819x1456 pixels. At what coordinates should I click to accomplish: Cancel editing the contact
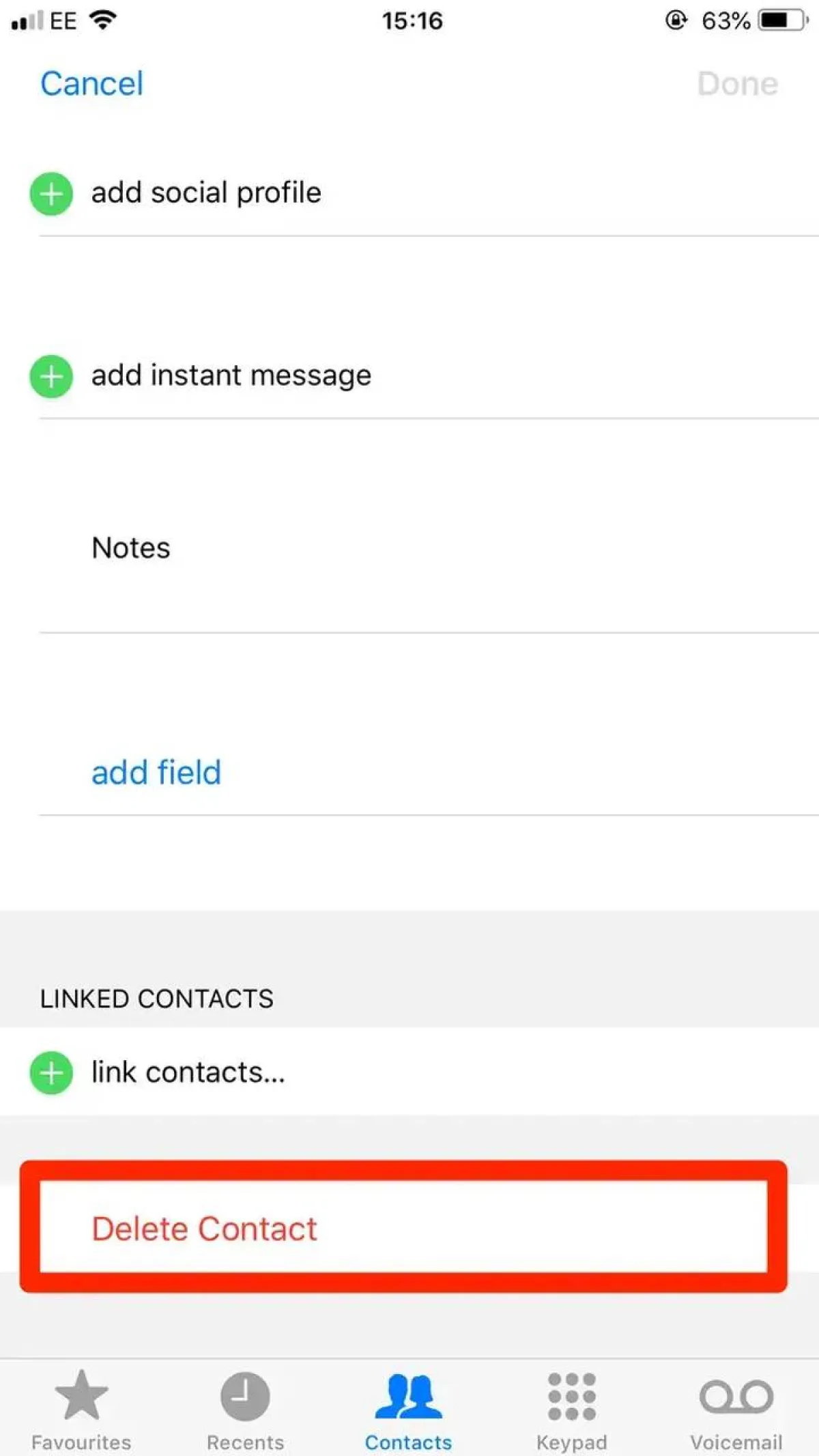(x=91, y=84)
